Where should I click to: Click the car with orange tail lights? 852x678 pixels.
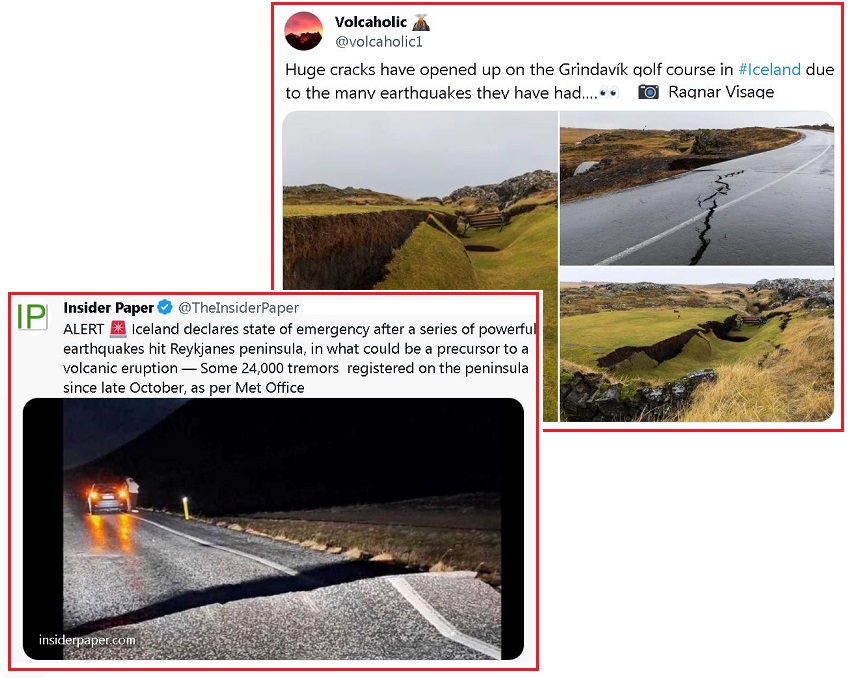pyautogui.click(x=109, y=498)
